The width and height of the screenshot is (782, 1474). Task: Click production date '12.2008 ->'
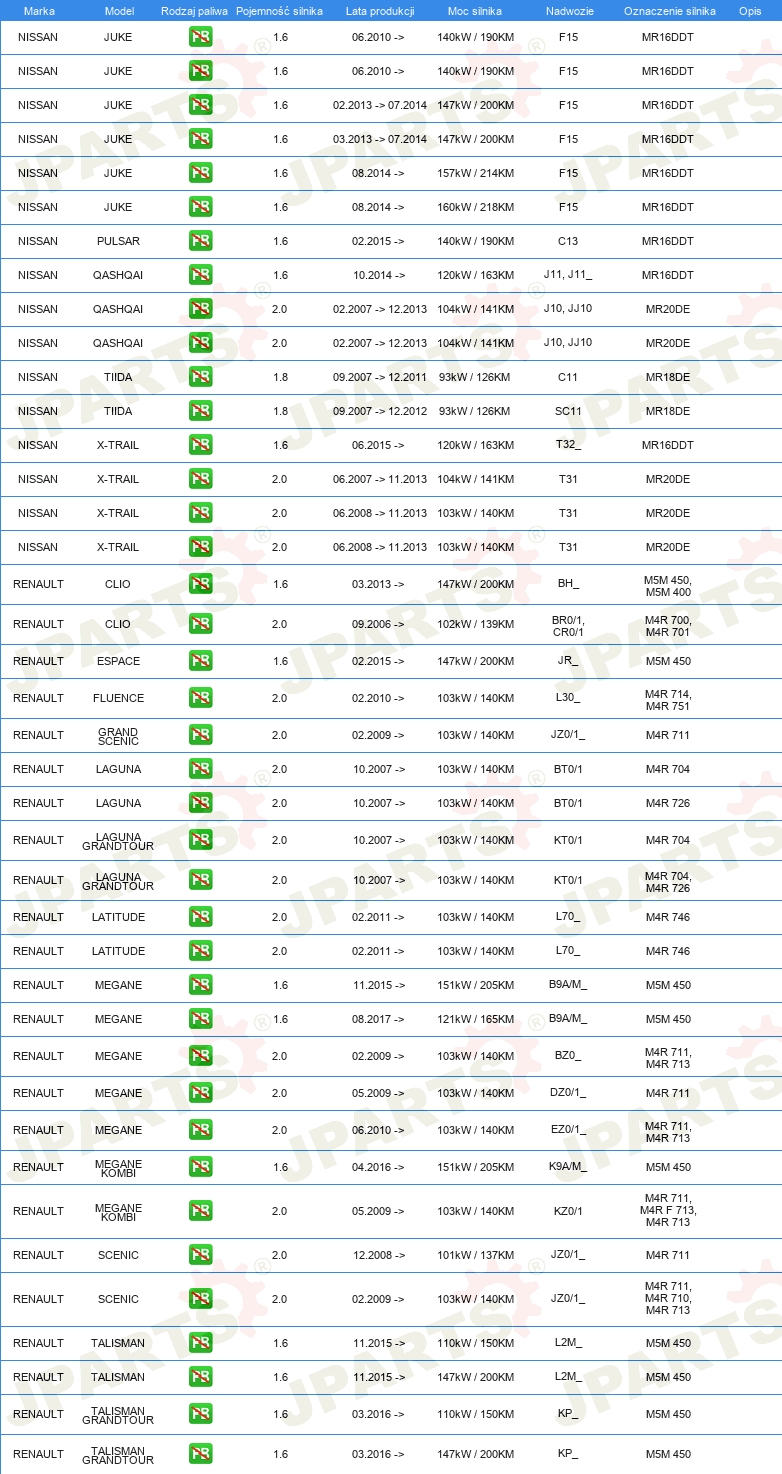(x=378, y=1255)
